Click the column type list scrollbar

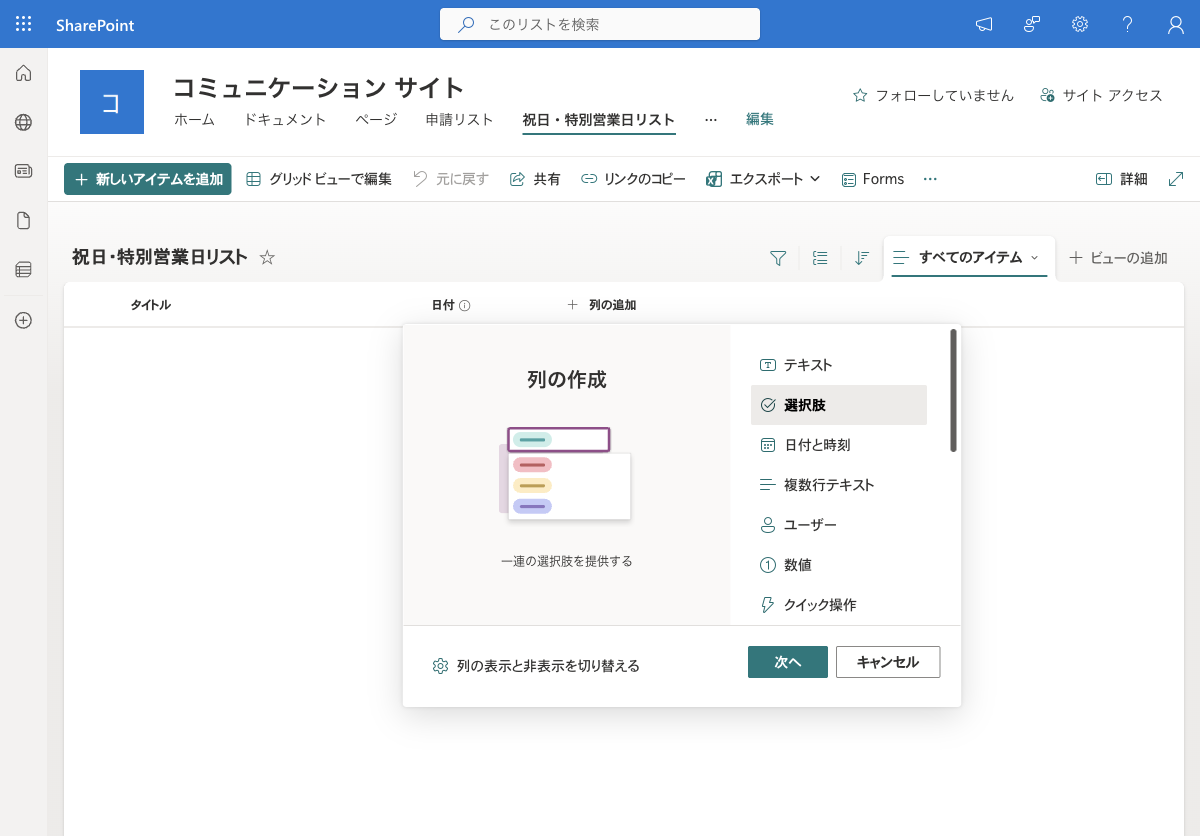(x=954, y=391)
